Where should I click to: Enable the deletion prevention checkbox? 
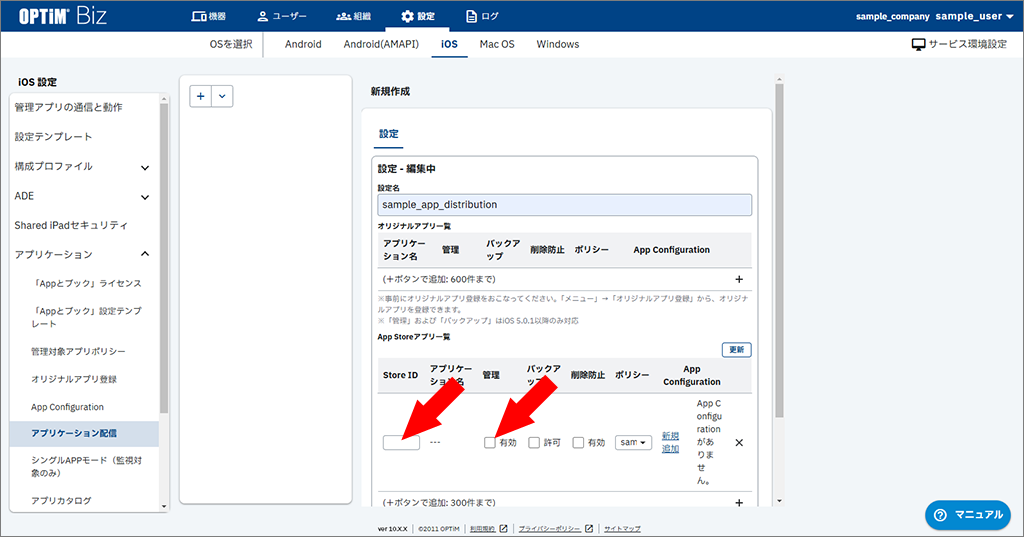[578, 443]
